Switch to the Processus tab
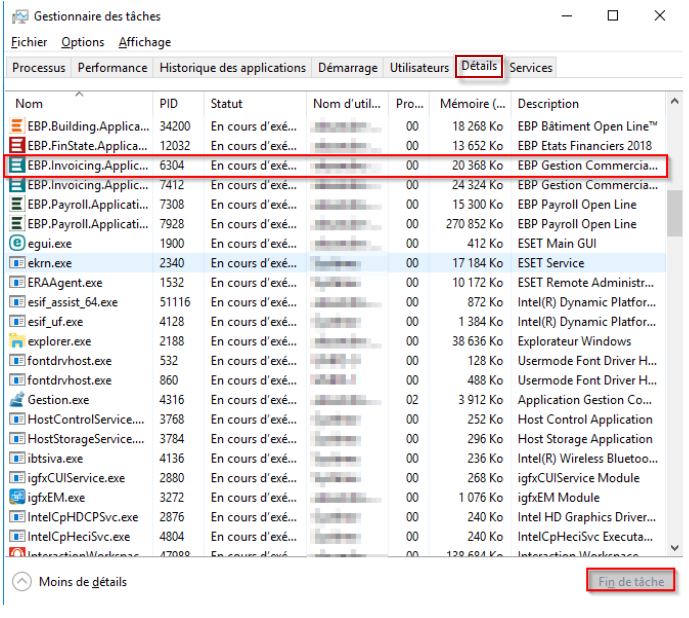 (x=39, y=68)
